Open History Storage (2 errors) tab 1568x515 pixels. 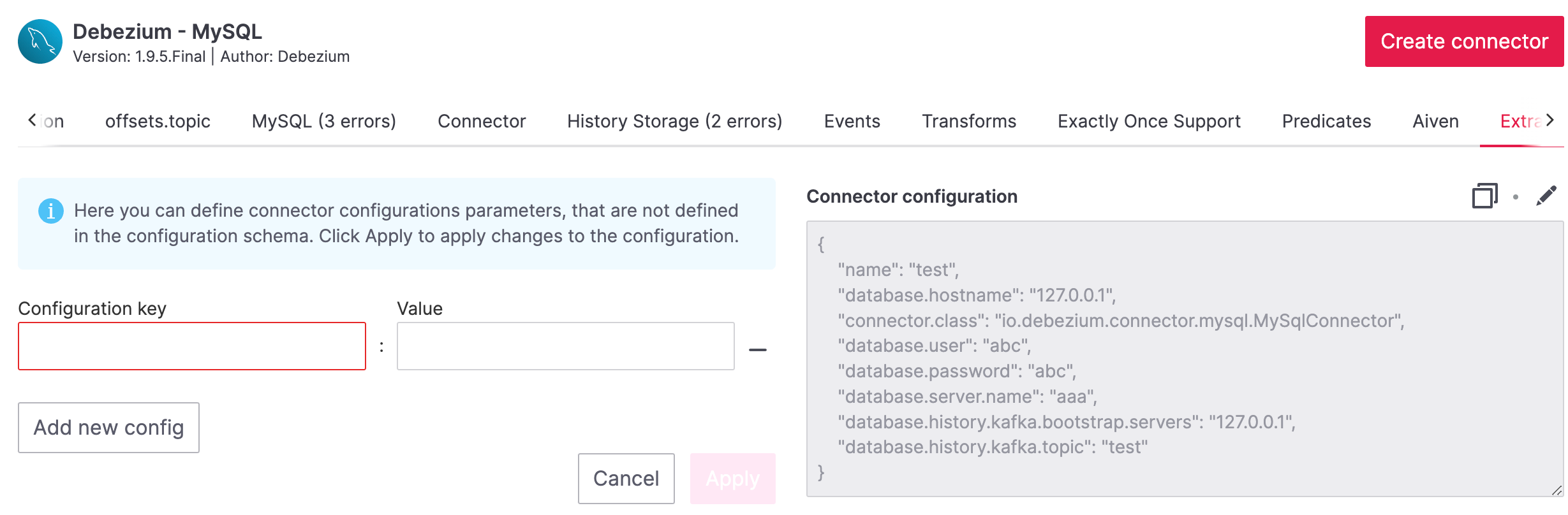coord(674,121)
